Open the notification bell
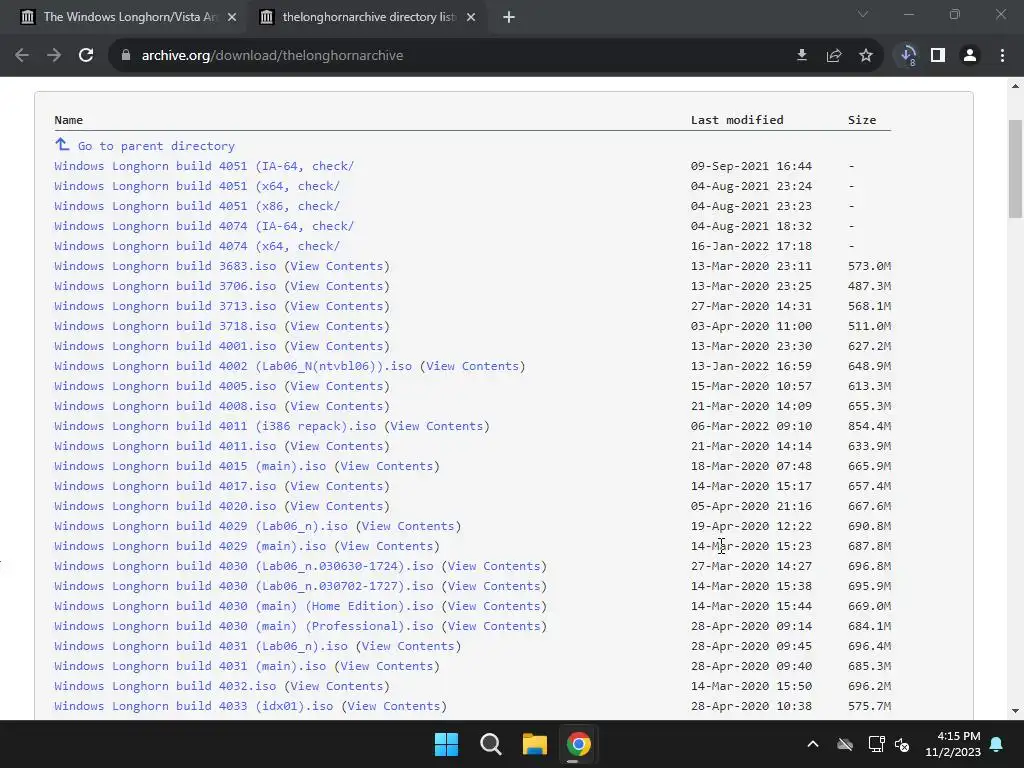Screen dimensions: 1024x768 click(x=997, y=744)
